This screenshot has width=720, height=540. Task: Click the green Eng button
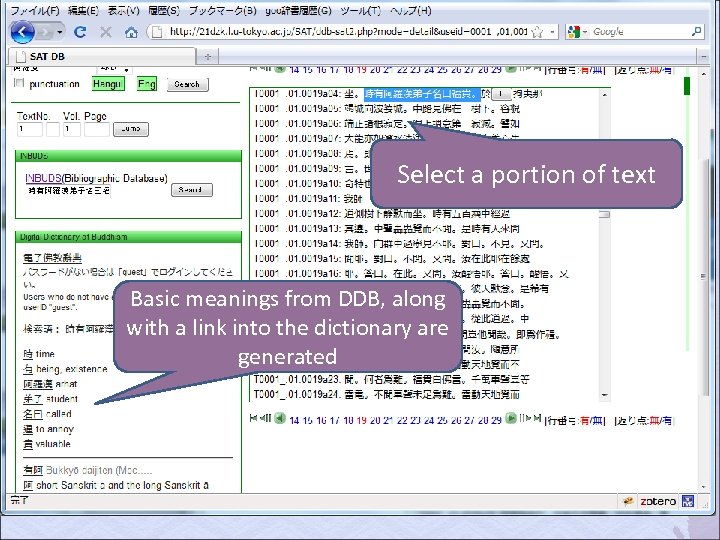coord(147,84)
